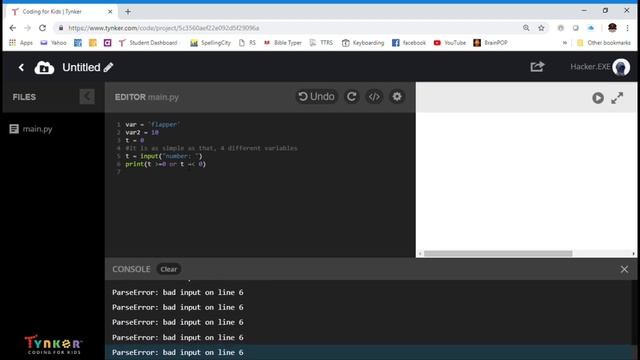This screenshot has width=640, height=360.
Task: Click the horizontal scrollbar in output panel
Action: [x=498, y=253]
